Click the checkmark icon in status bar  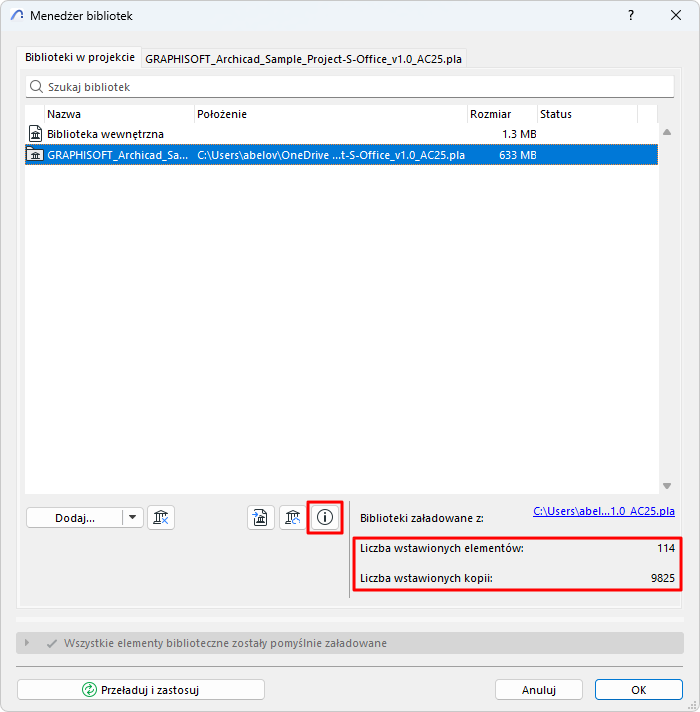coord(52,643)
